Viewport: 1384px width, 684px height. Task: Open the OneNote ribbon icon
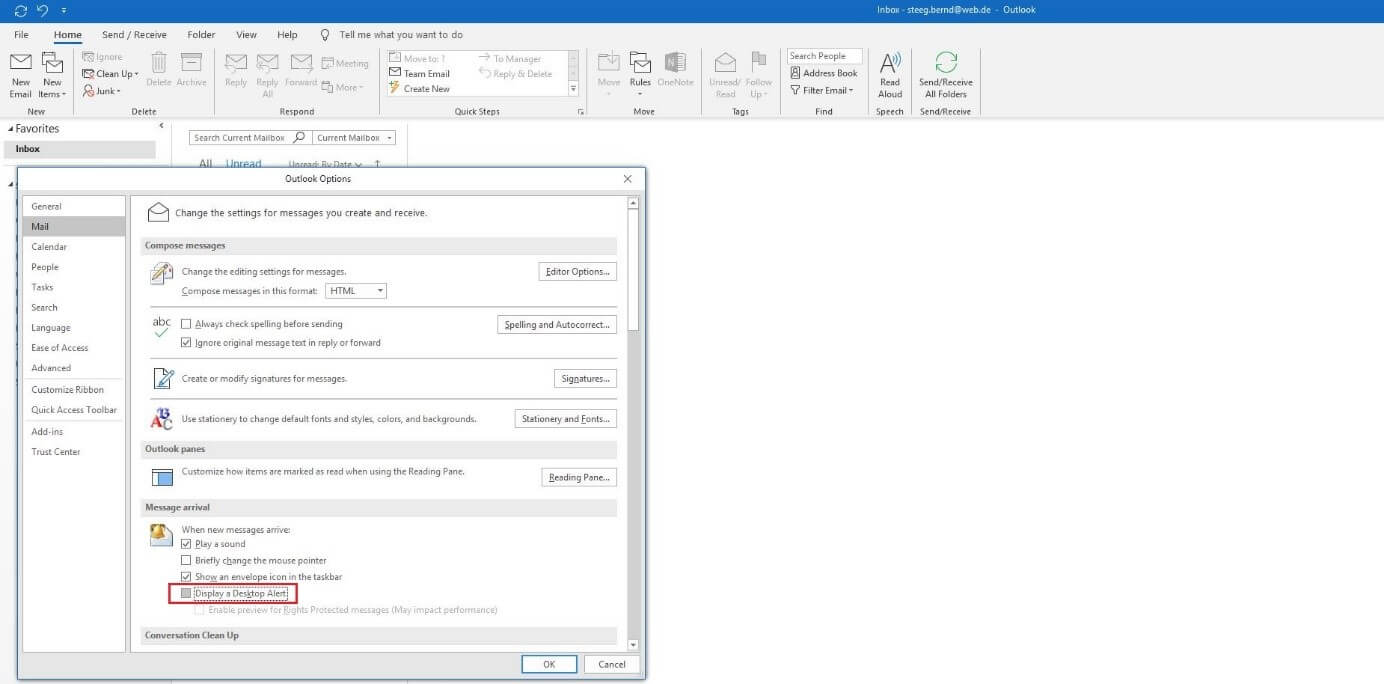[675, 65]
